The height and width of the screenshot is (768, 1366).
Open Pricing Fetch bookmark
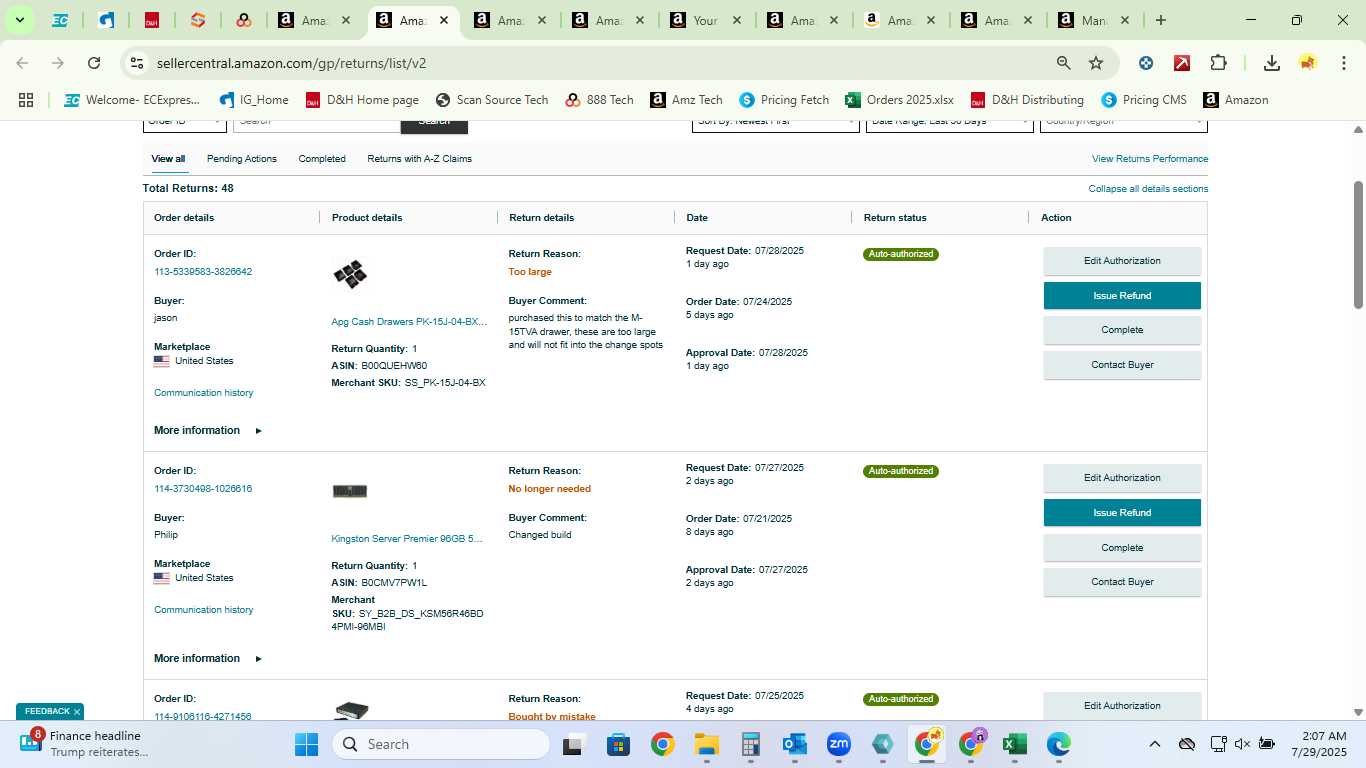click(784, 100)
